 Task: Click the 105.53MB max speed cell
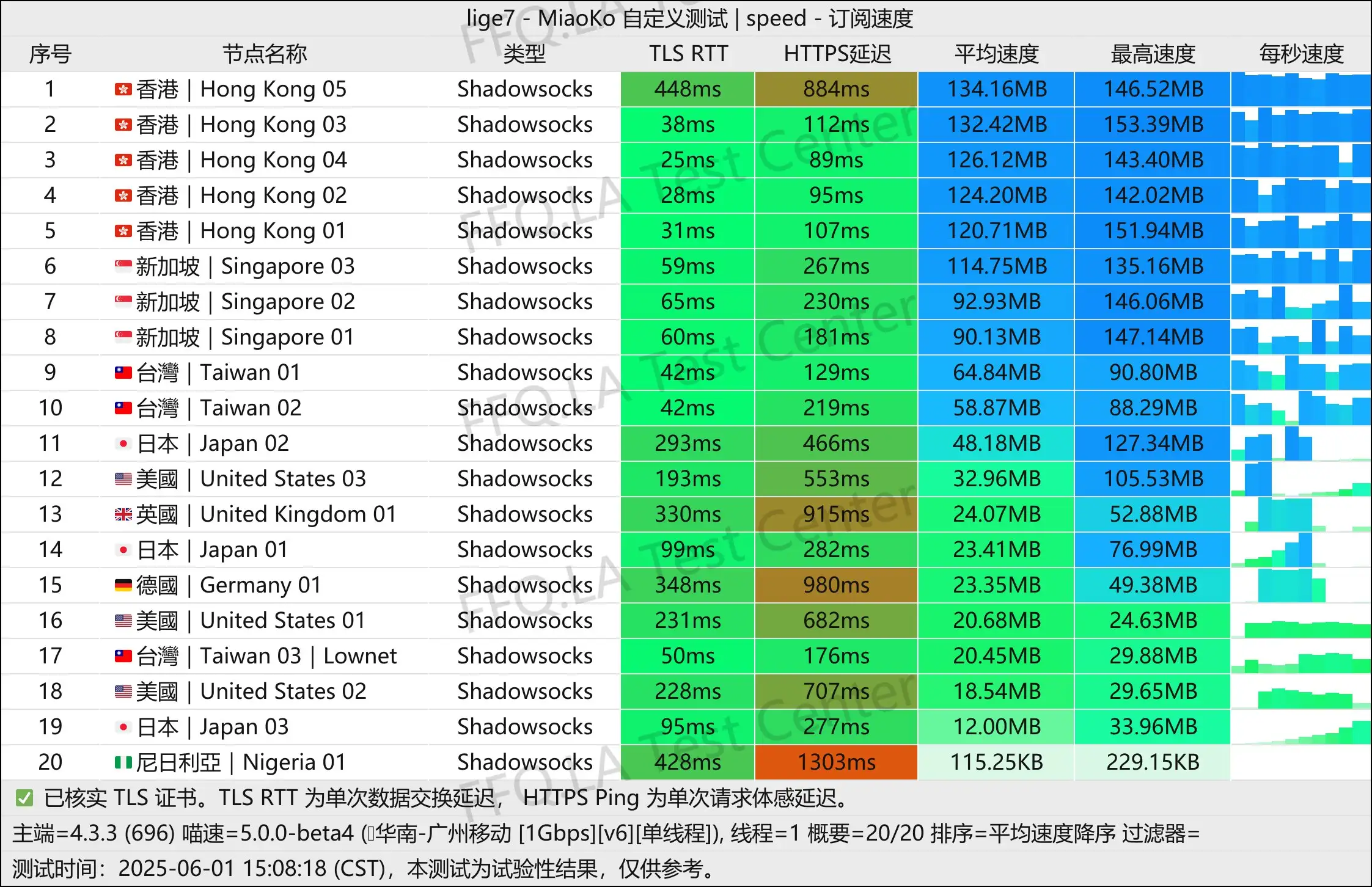tap(1153, 479)
